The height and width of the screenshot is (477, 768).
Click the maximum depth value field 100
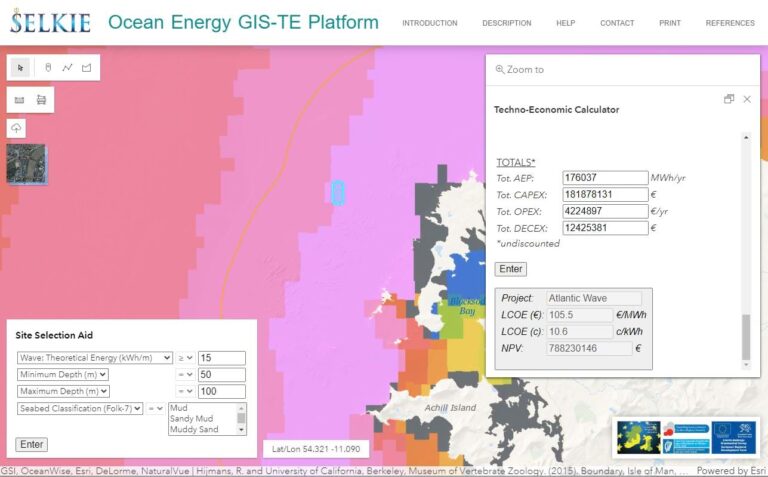221,391
